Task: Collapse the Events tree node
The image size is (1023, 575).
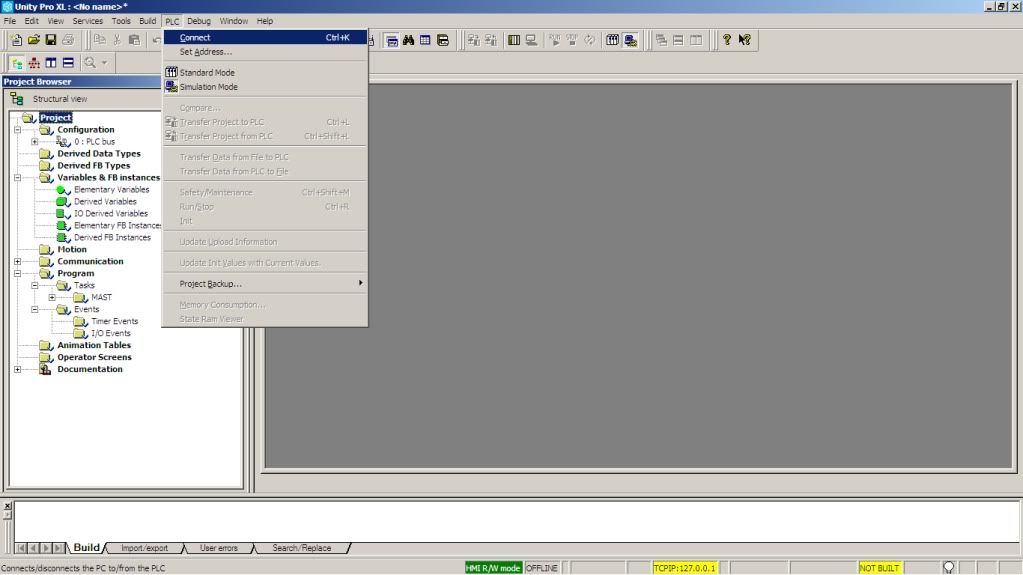Action: point(35,309)
